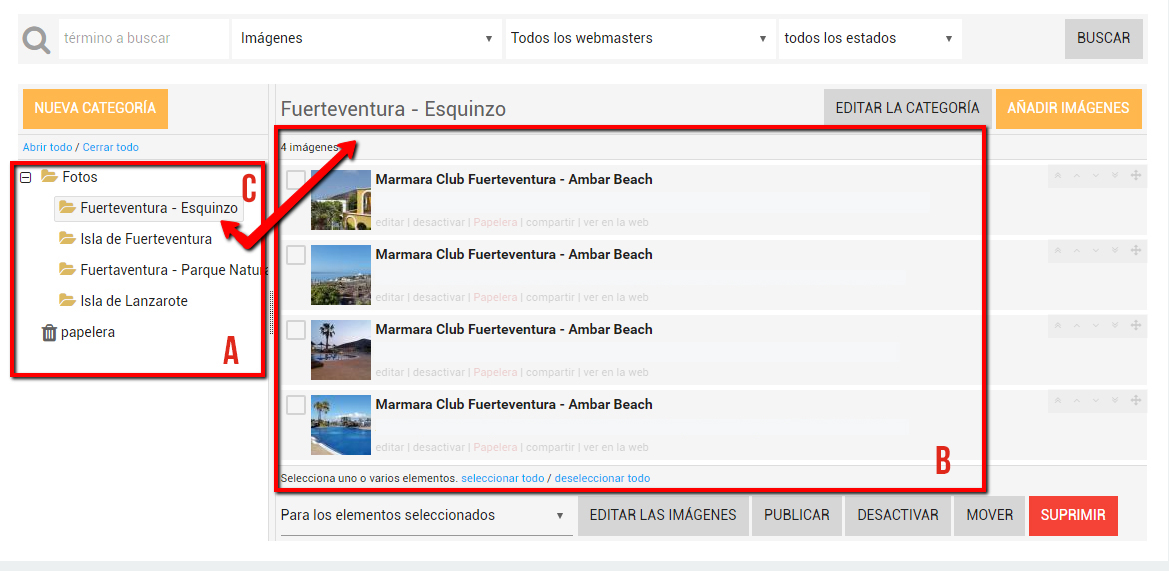Image resolution: width=1169 pixels, height=571 pixels.
Task: Move fourth image row (blue pool) up one
Action: [1076, 400]
